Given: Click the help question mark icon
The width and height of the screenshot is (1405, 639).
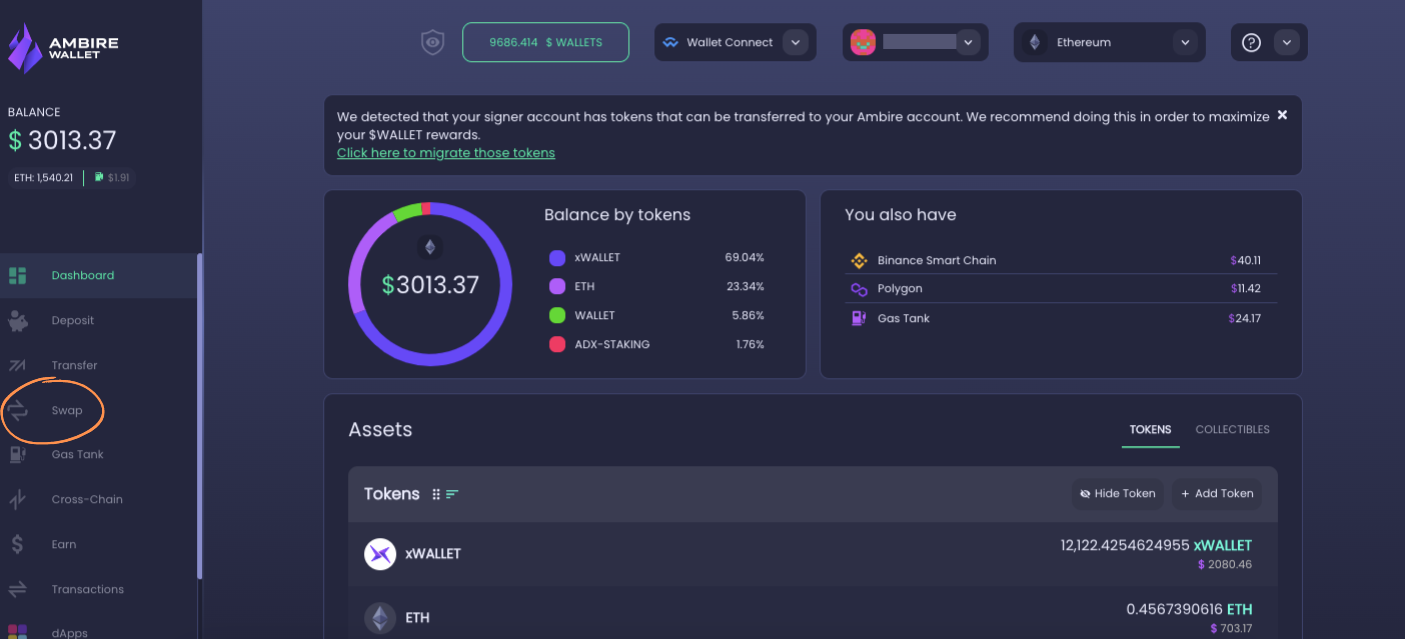Looking at the screenshot, I should point(1251,42).
